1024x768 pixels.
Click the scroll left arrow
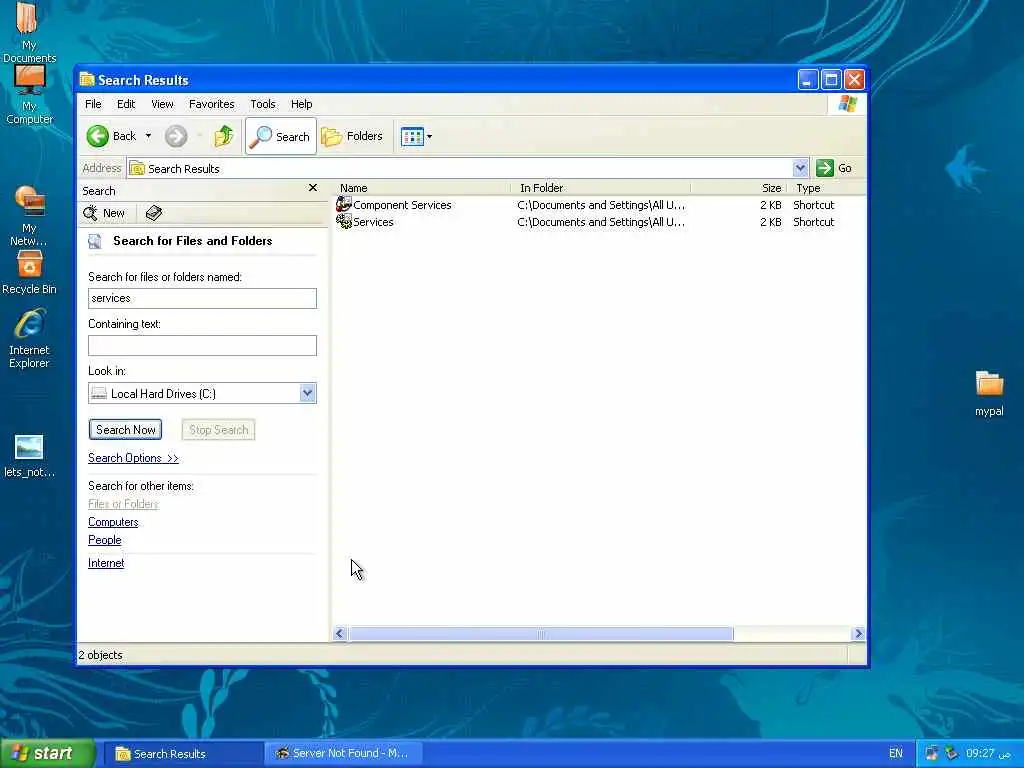pyautogui.click(x=340, y=634)
